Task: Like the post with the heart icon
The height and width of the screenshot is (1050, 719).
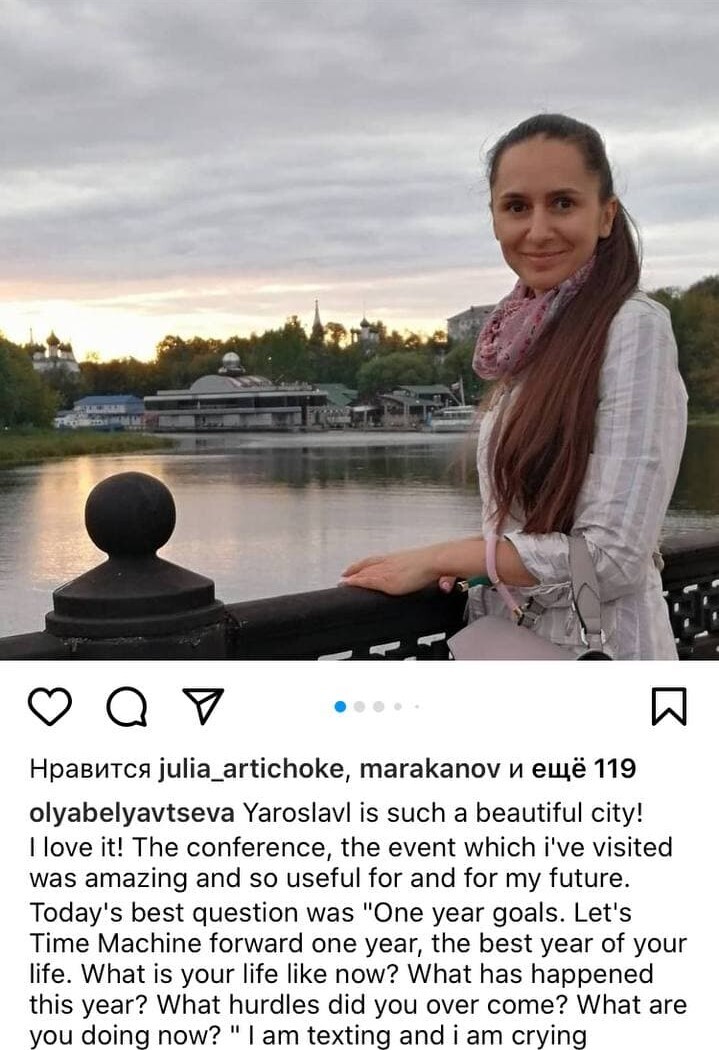Action: (x=50, y=706)
